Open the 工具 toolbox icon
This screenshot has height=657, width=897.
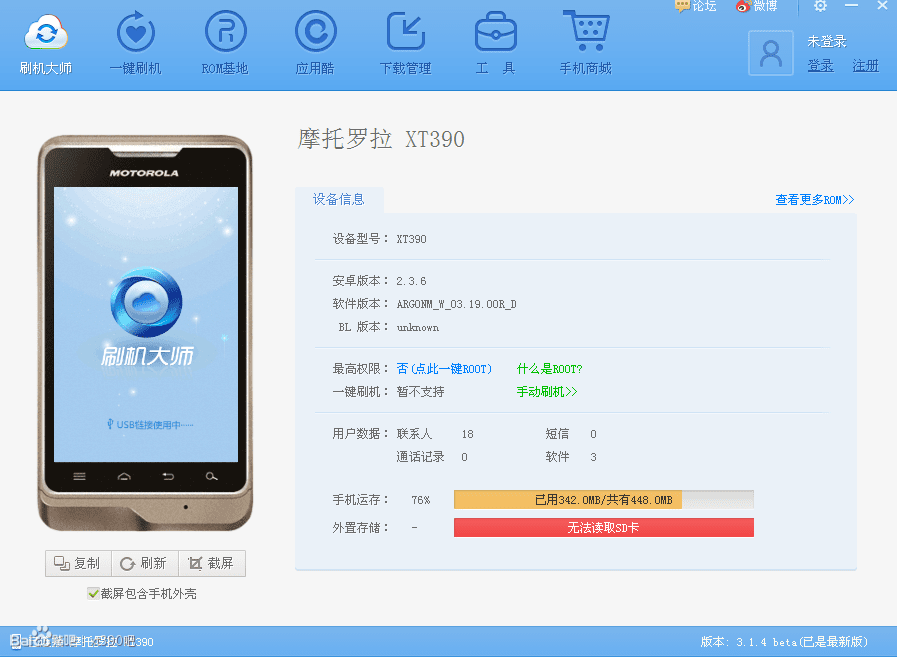tap(495, 31)
